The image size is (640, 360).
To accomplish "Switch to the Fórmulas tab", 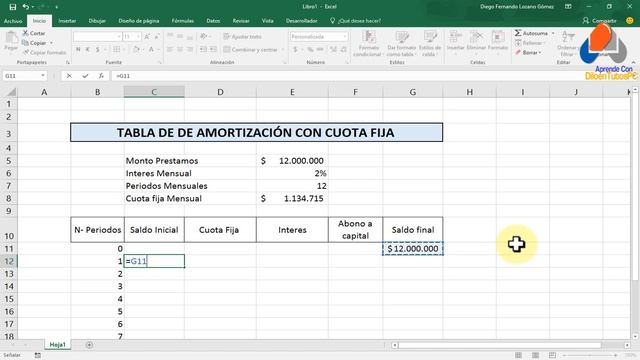I will (182, 21).
